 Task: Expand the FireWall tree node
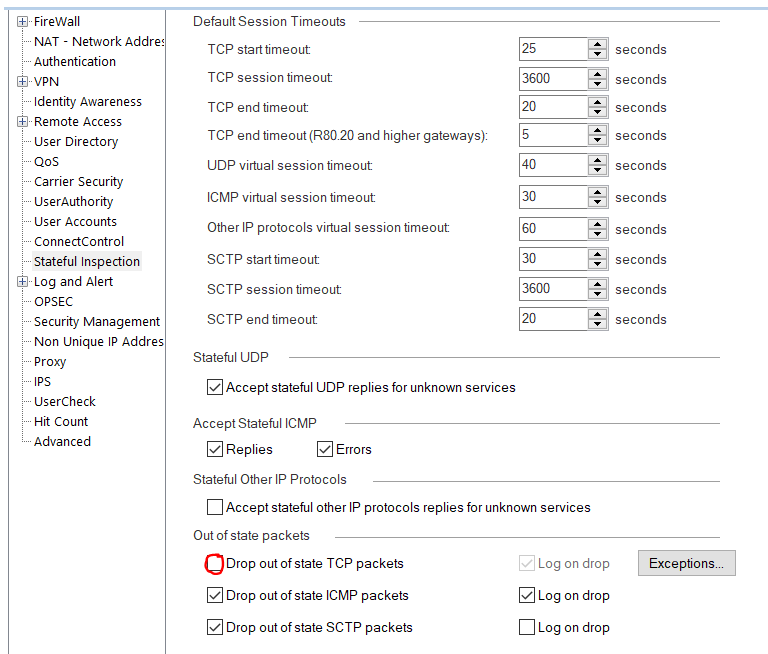pos(22,21)
